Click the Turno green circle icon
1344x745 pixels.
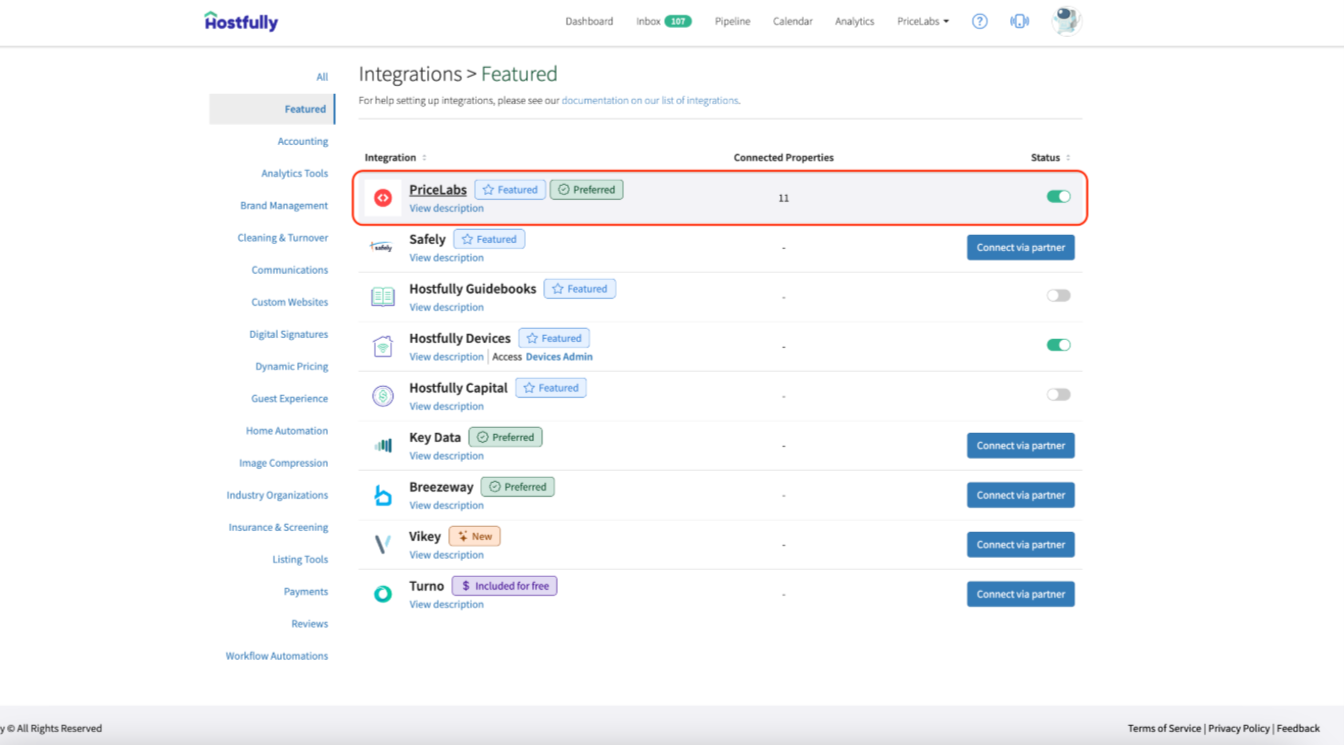click(382, 594)
